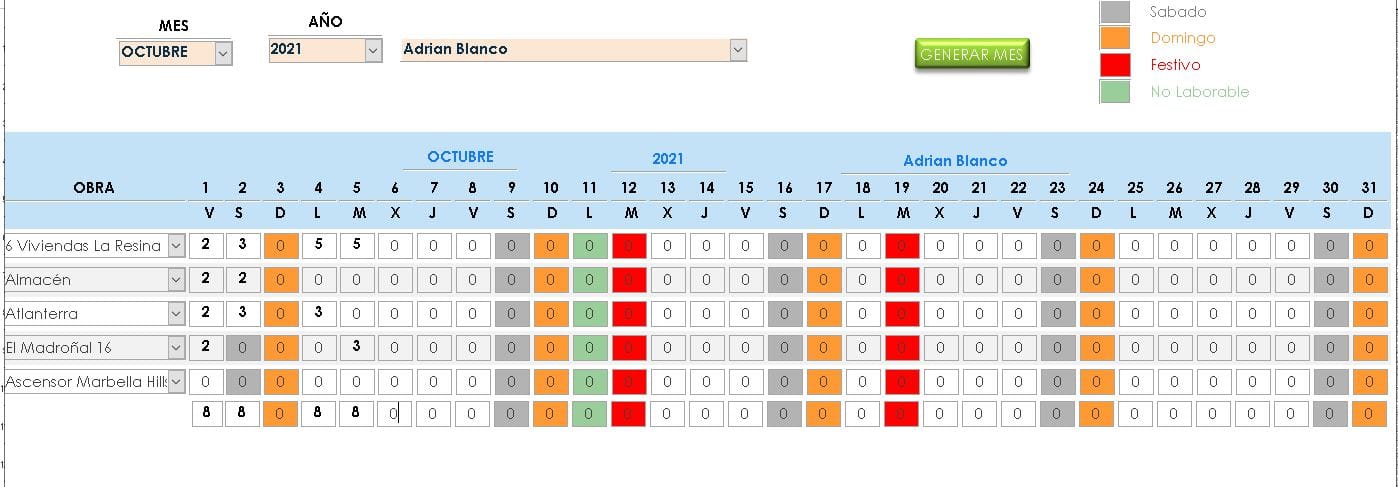The image size is (1398, 487).
Task: Click the grey Sabado legend swatch
Action: click(x=1114, y=12)
